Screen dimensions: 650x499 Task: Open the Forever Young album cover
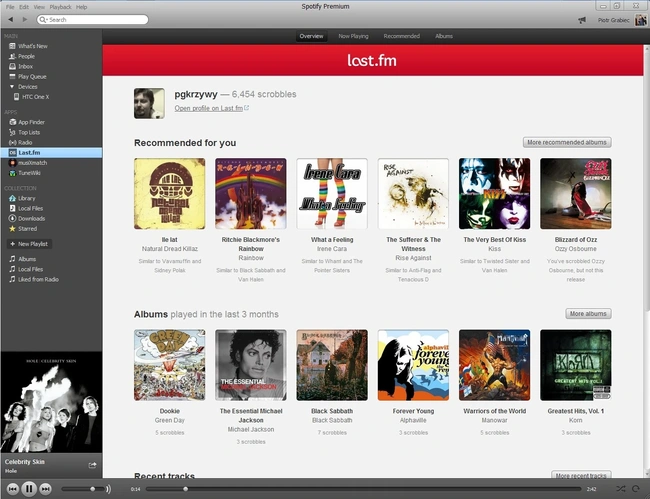coord(413,365)
